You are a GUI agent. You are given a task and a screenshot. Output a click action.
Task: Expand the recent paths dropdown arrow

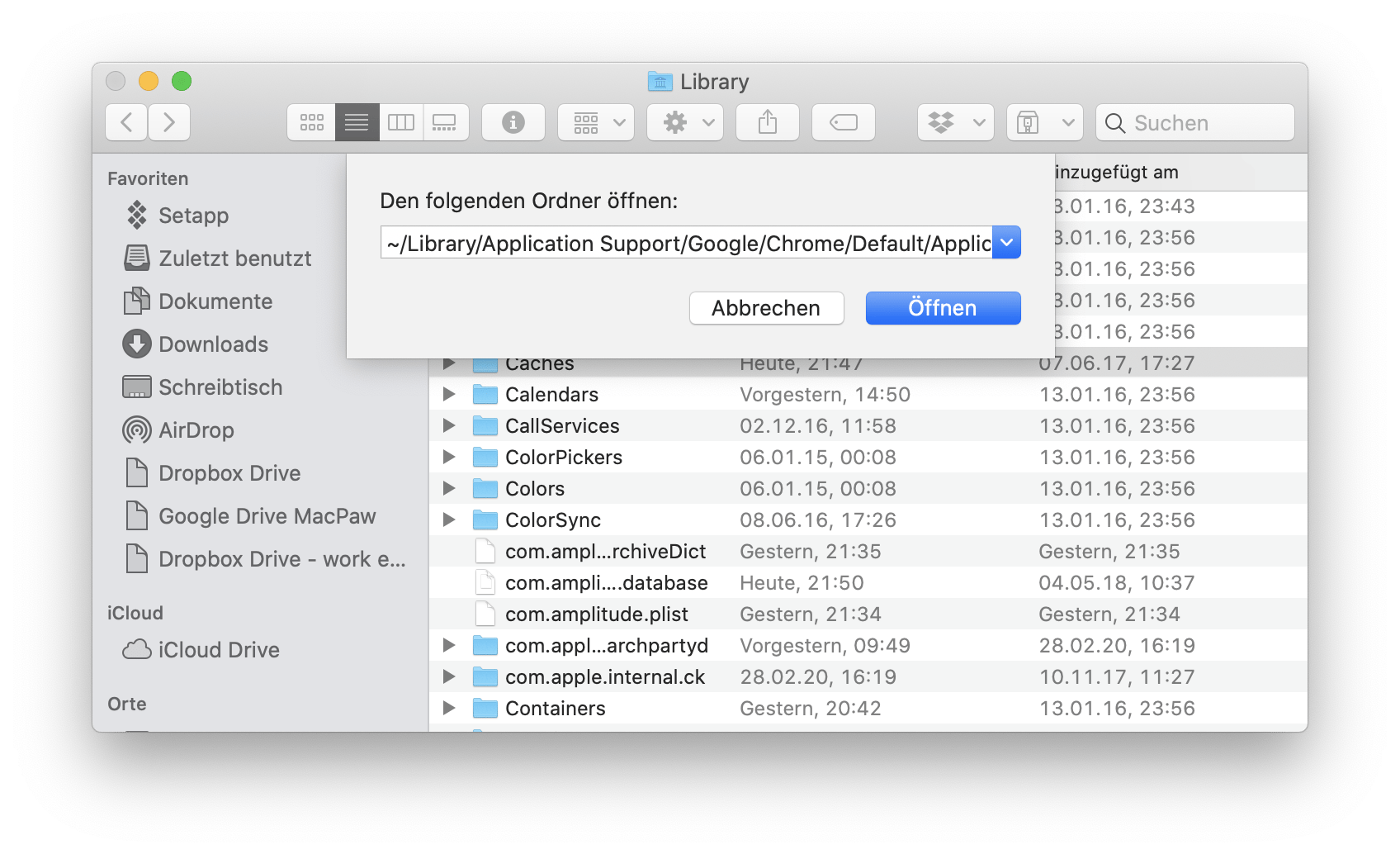[x=1007, y=243]
